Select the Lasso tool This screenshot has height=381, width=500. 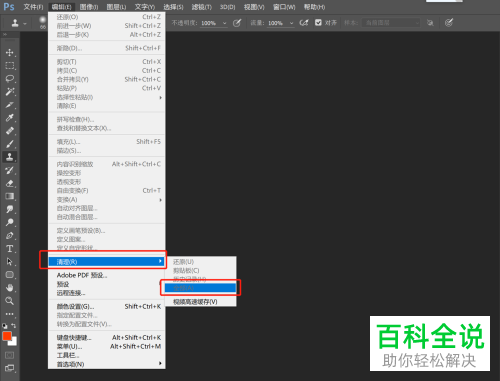10,79
